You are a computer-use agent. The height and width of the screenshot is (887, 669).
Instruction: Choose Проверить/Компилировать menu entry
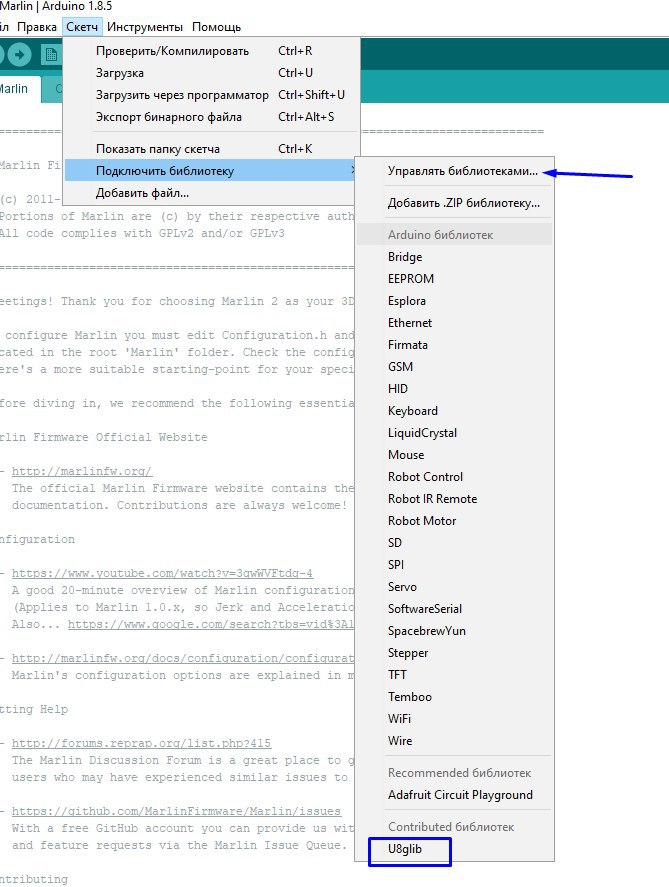[x=212, y=51]
